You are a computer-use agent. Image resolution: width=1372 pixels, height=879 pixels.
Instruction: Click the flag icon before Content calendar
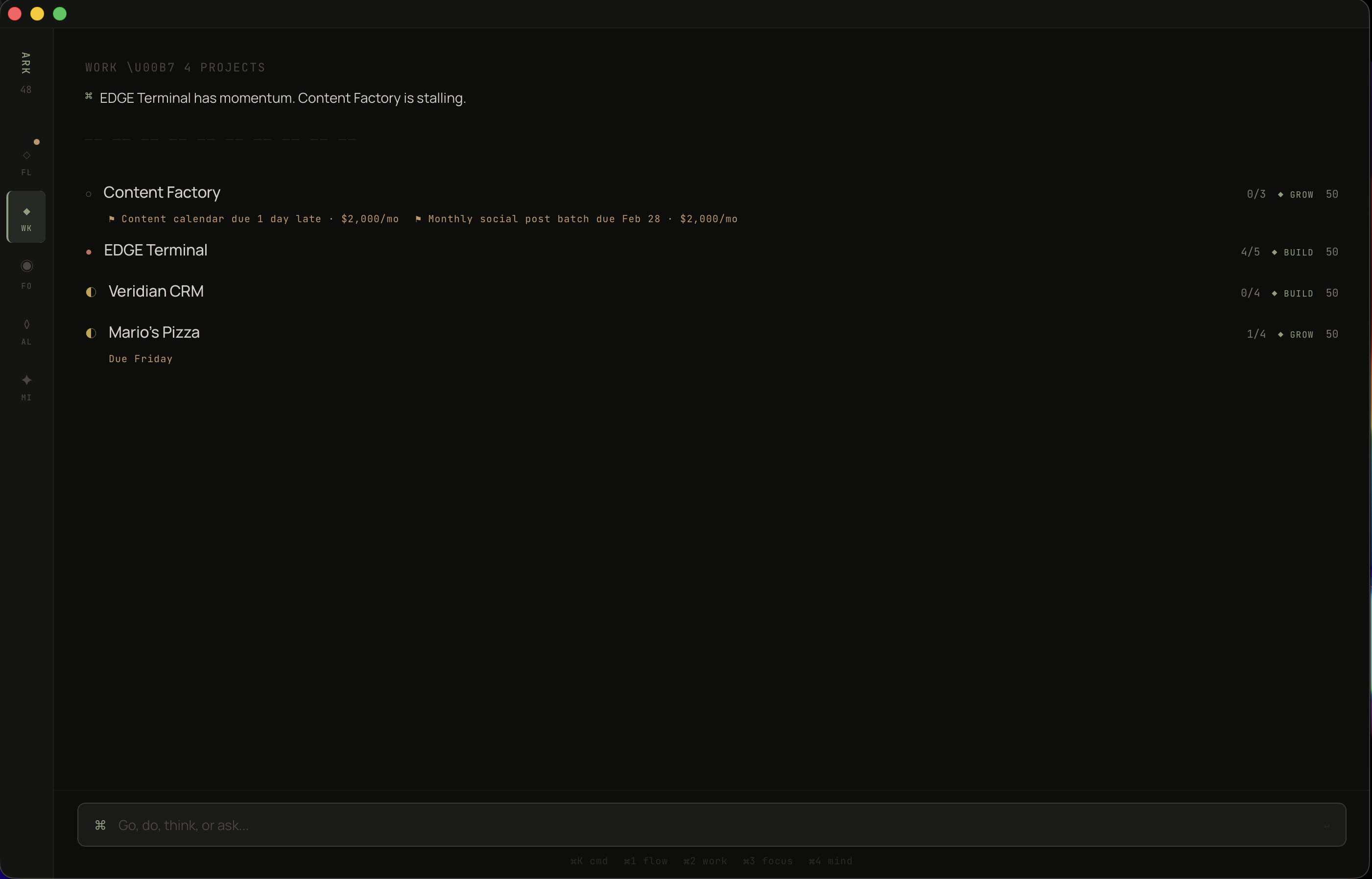click(x=112, y=219)
